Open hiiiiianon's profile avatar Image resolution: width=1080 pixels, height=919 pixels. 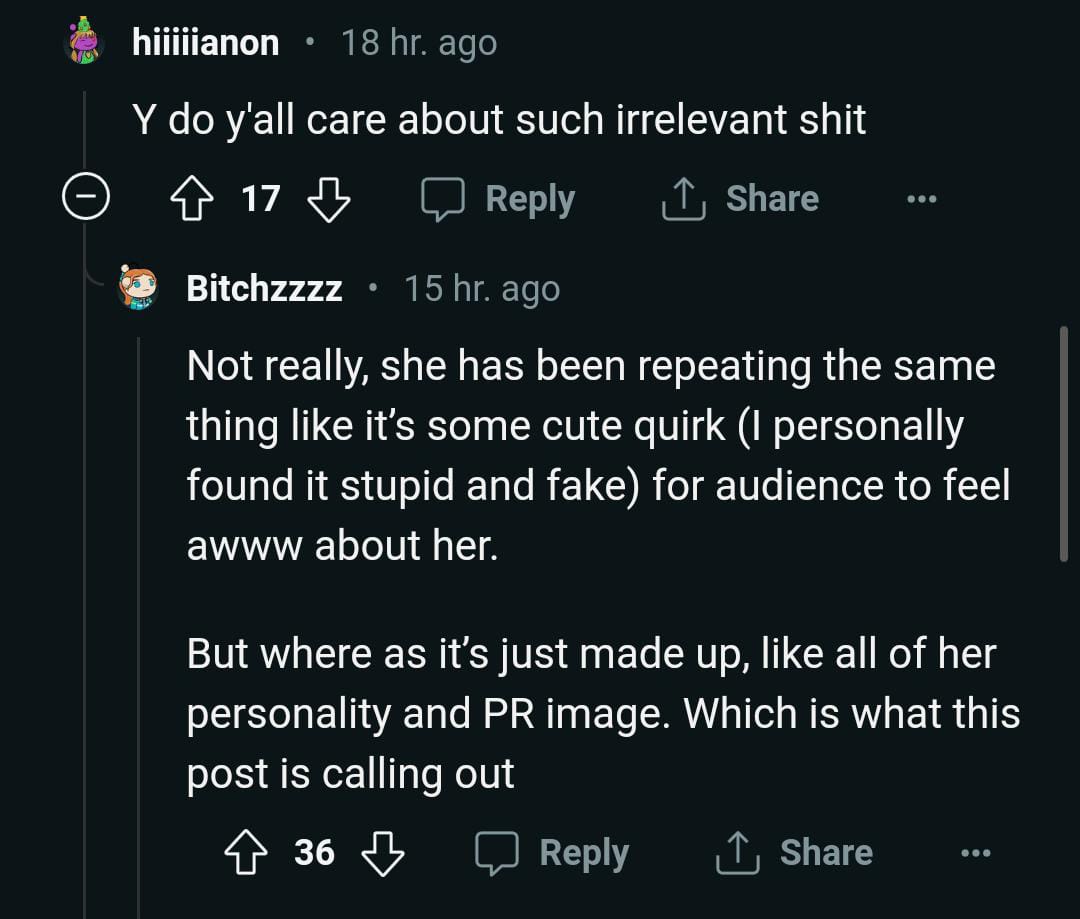(84, 42)
